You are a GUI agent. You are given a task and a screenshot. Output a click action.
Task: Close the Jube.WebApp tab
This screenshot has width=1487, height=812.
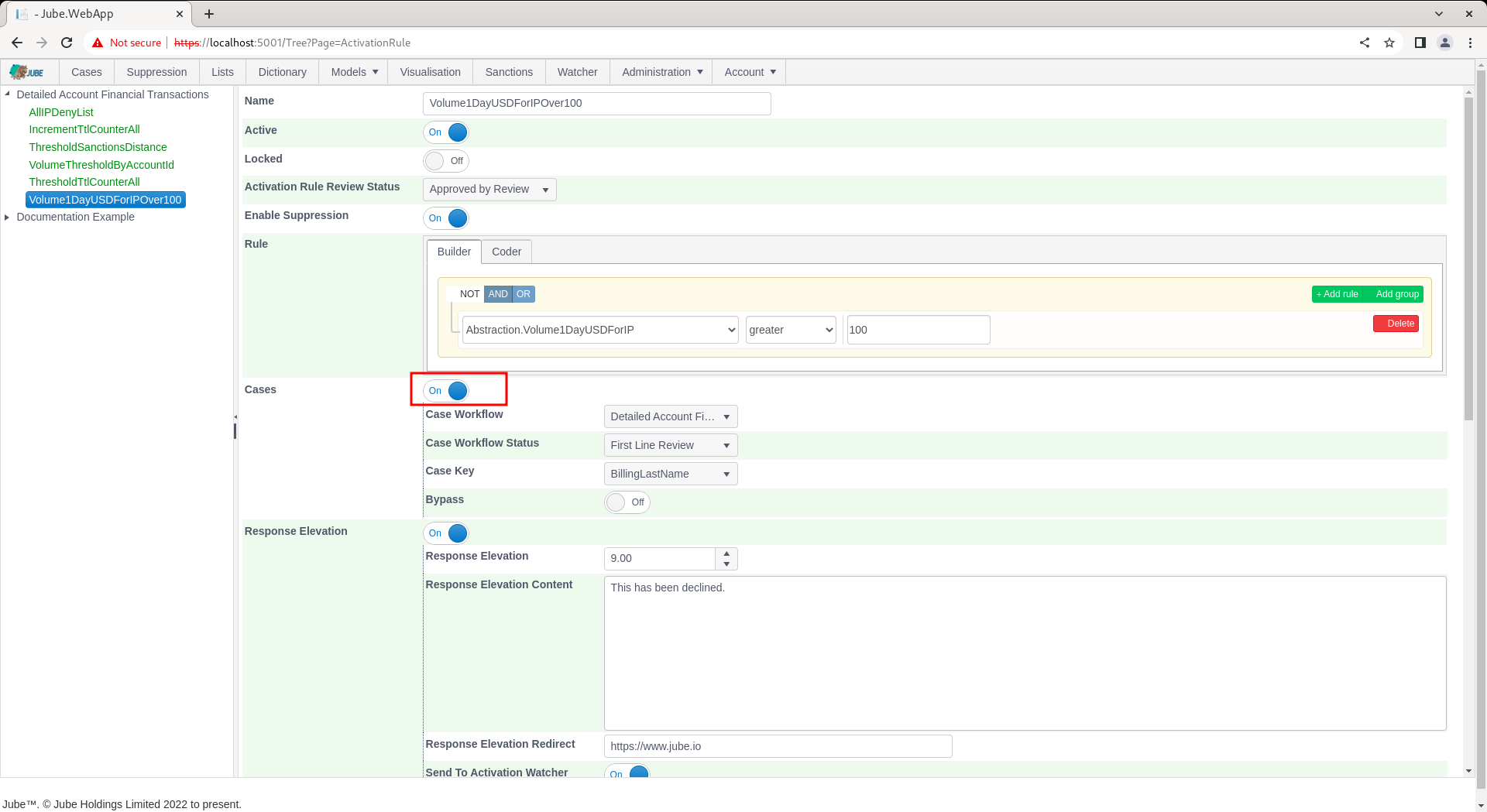click(180, 14)
